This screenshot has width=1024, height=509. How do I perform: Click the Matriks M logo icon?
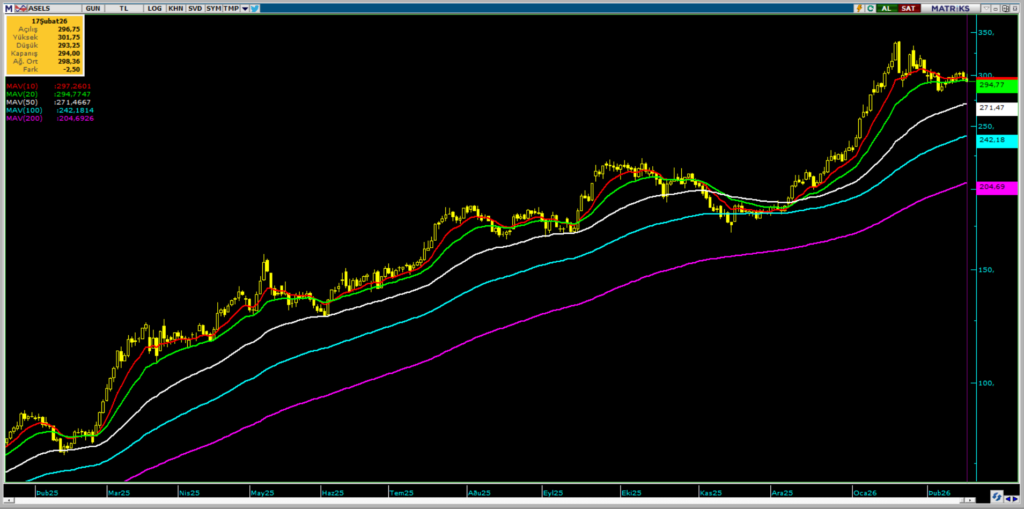coord(8,8)
